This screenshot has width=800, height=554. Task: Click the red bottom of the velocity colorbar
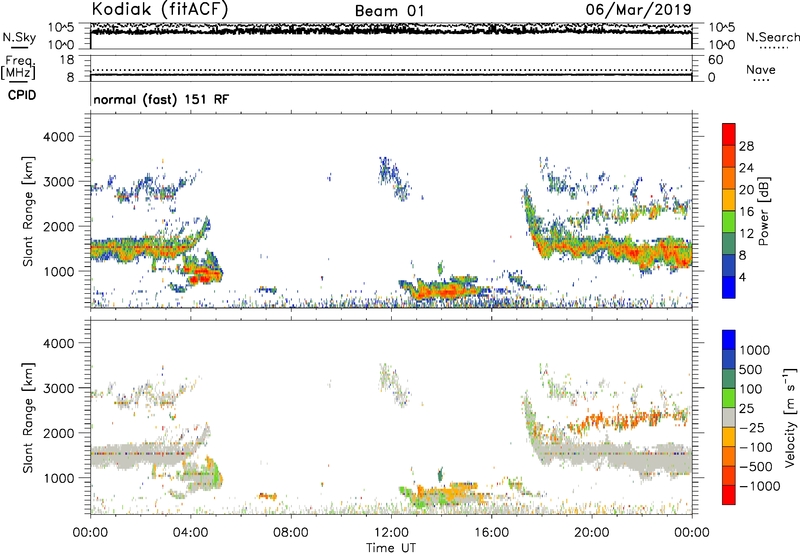tap(729, 495)
